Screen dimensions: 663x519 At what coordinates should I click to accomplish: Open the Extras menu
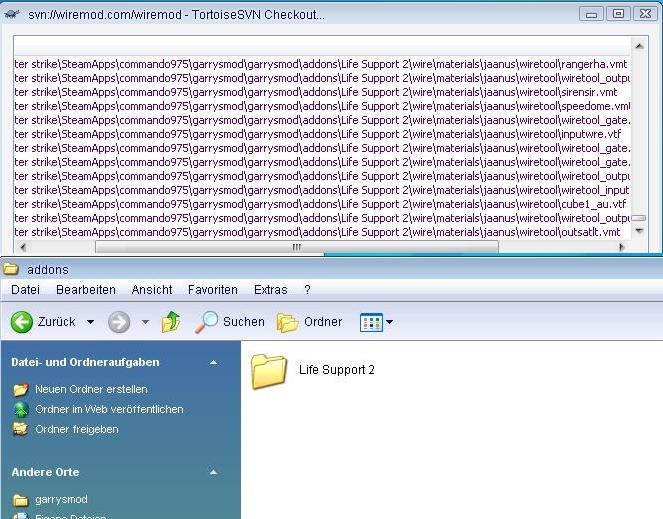[x=270, y=290]
